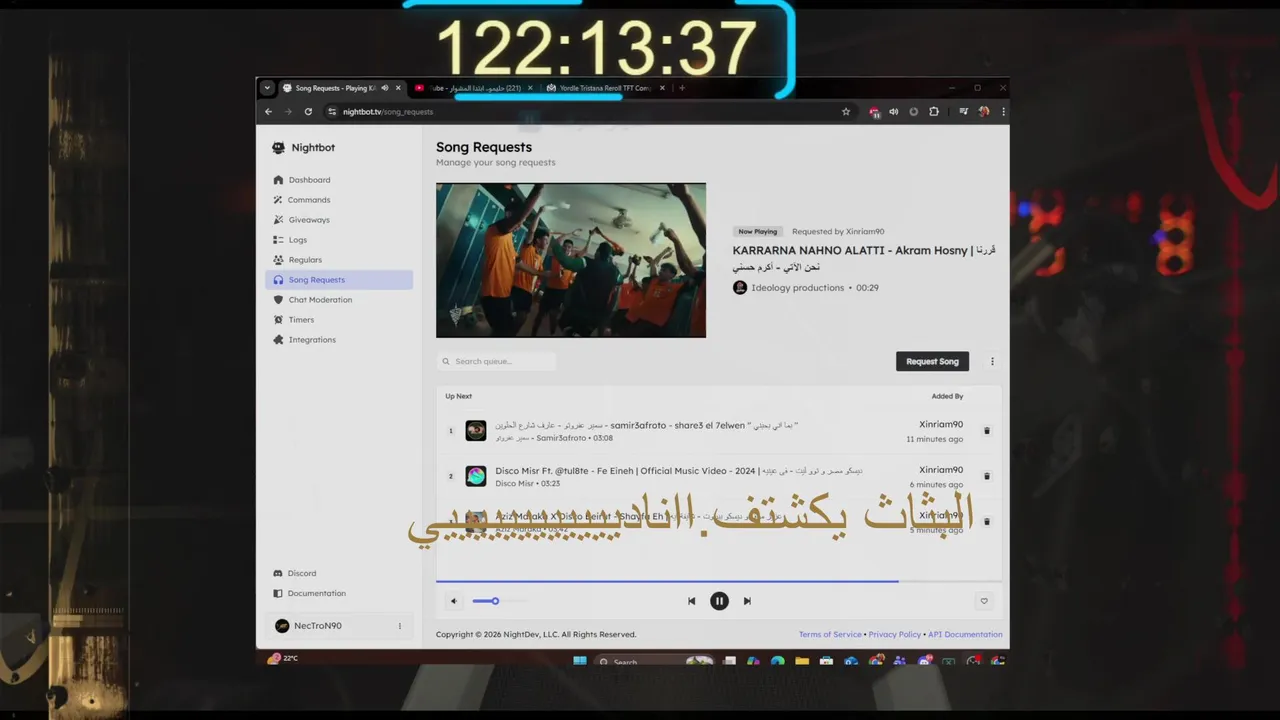Open the Logs section

(x=339, y=240)
